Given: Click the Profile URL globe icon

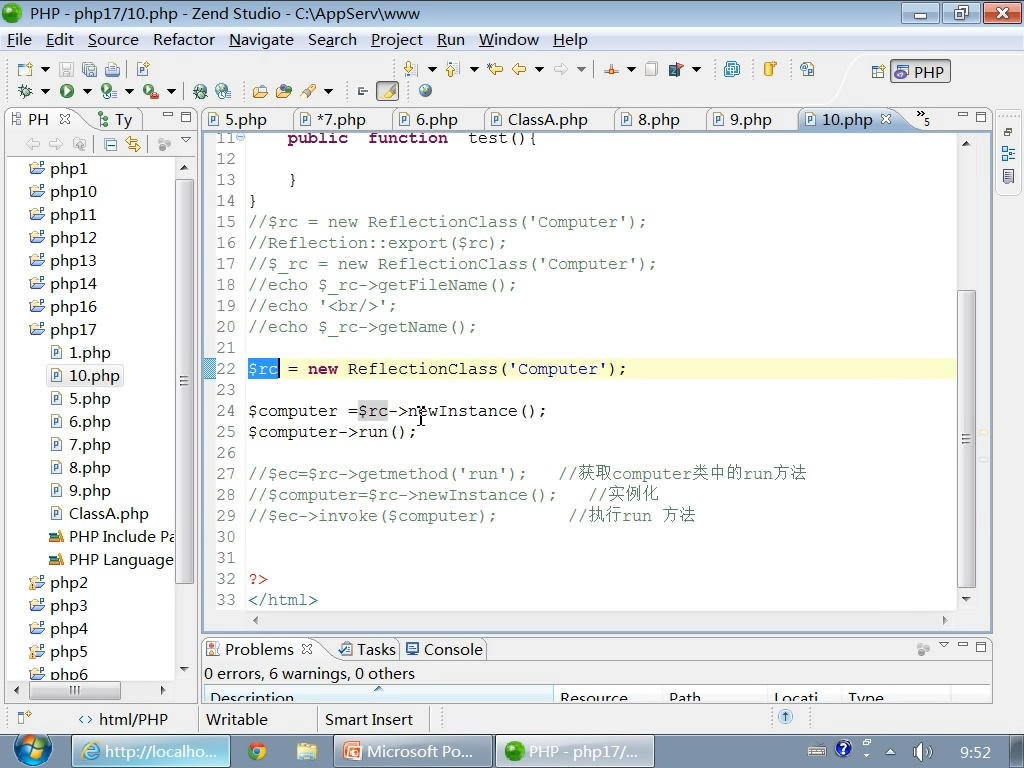Looking at the screenshot, I should click(223, 91).
